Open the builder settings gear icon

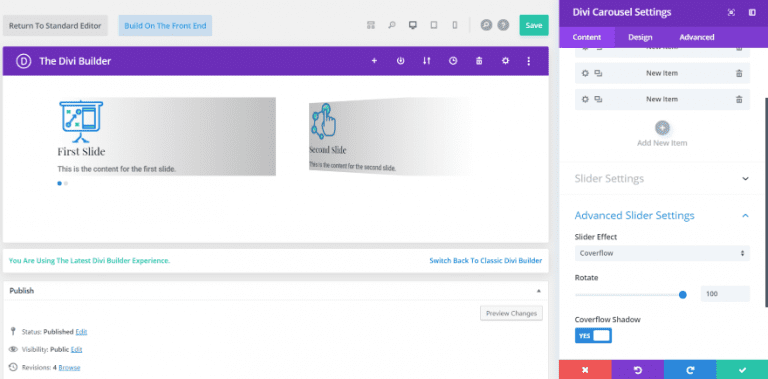click(505, 61)
